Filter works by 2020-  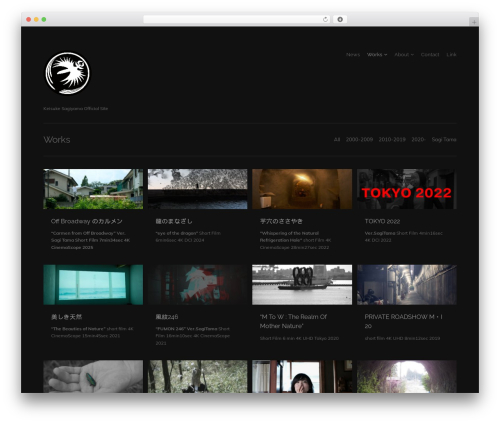point(418,139)
